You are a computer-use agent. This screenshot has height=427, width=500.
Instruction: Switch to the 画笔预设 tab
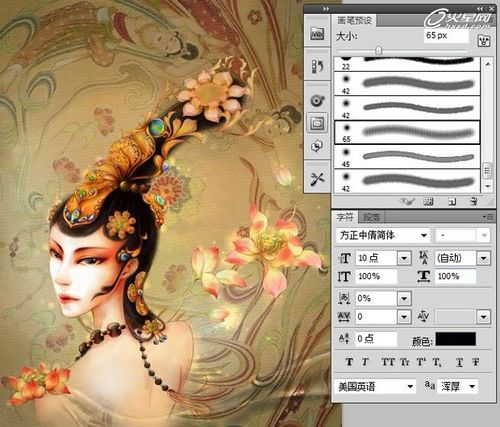tap(355, 21)
